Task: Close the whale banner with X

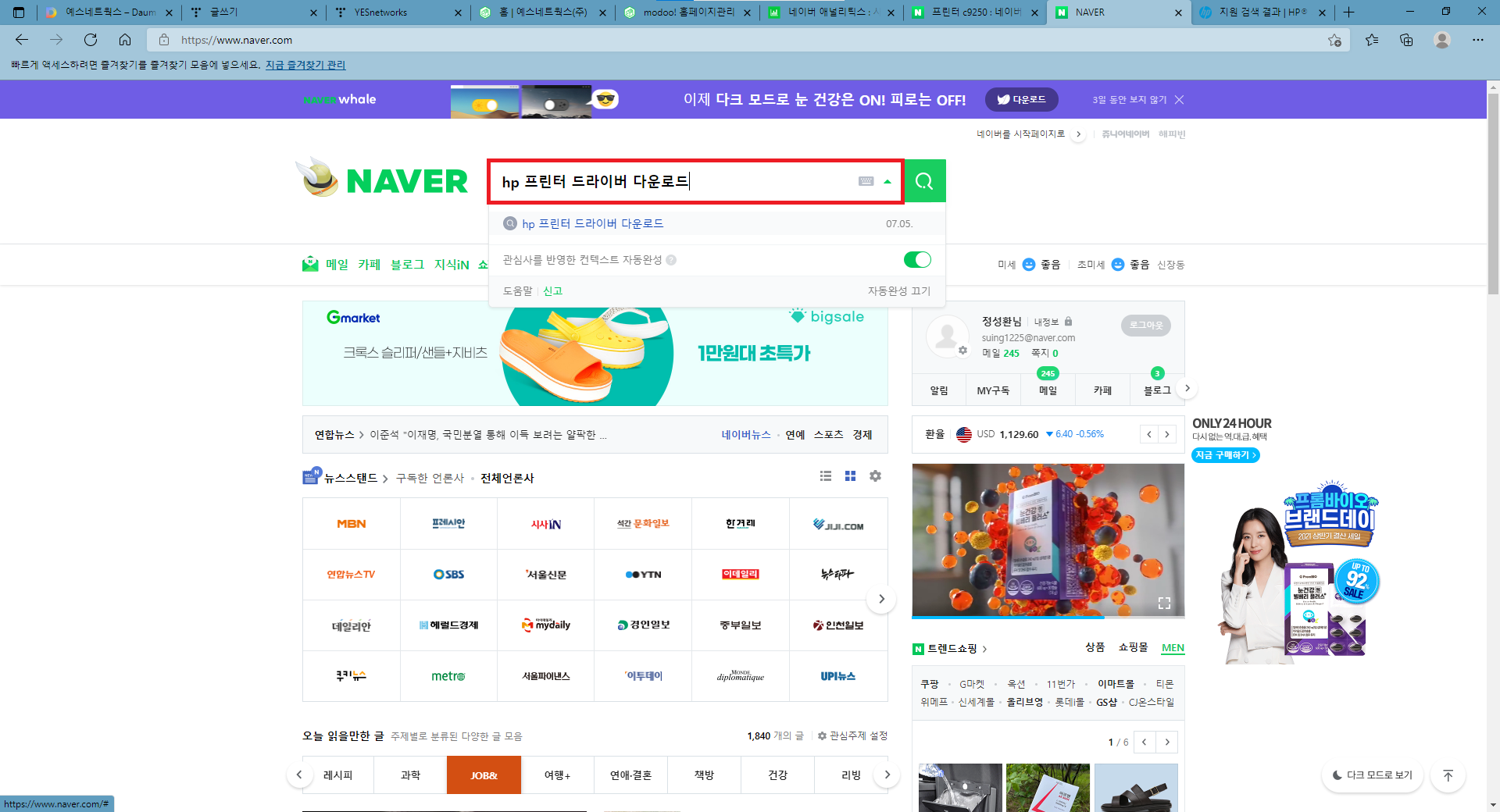Action: click(x=1180, y=99)
